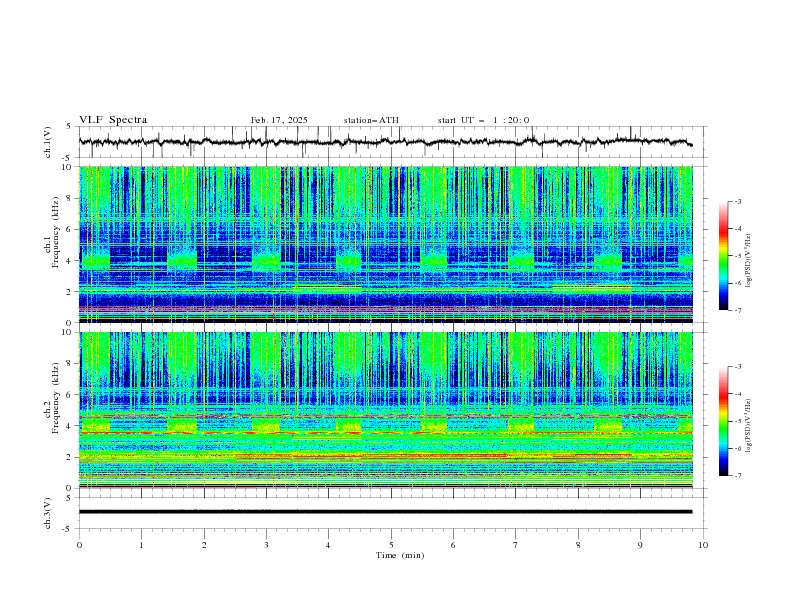
Task: Click the date 'Feb. 17, 2025'
Action: 279,120
